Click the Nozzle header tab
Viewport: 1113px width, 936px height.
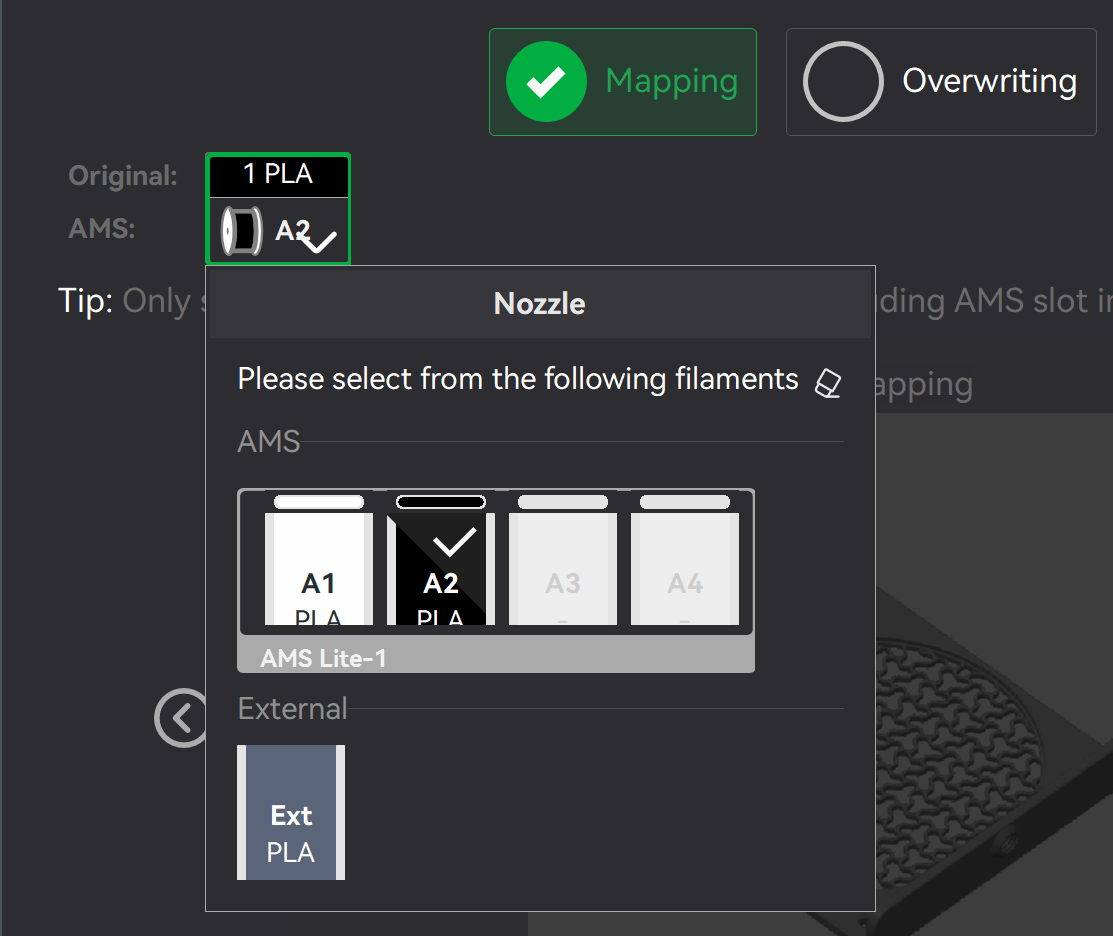540,303
